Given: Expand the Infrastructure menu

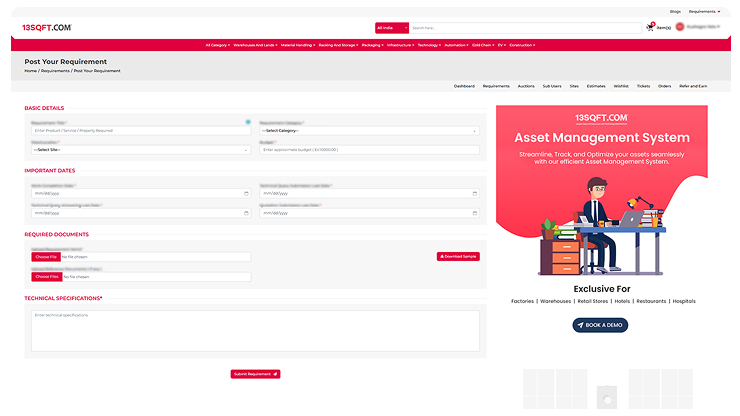Looking at the screenshot, I should point(400,45).
